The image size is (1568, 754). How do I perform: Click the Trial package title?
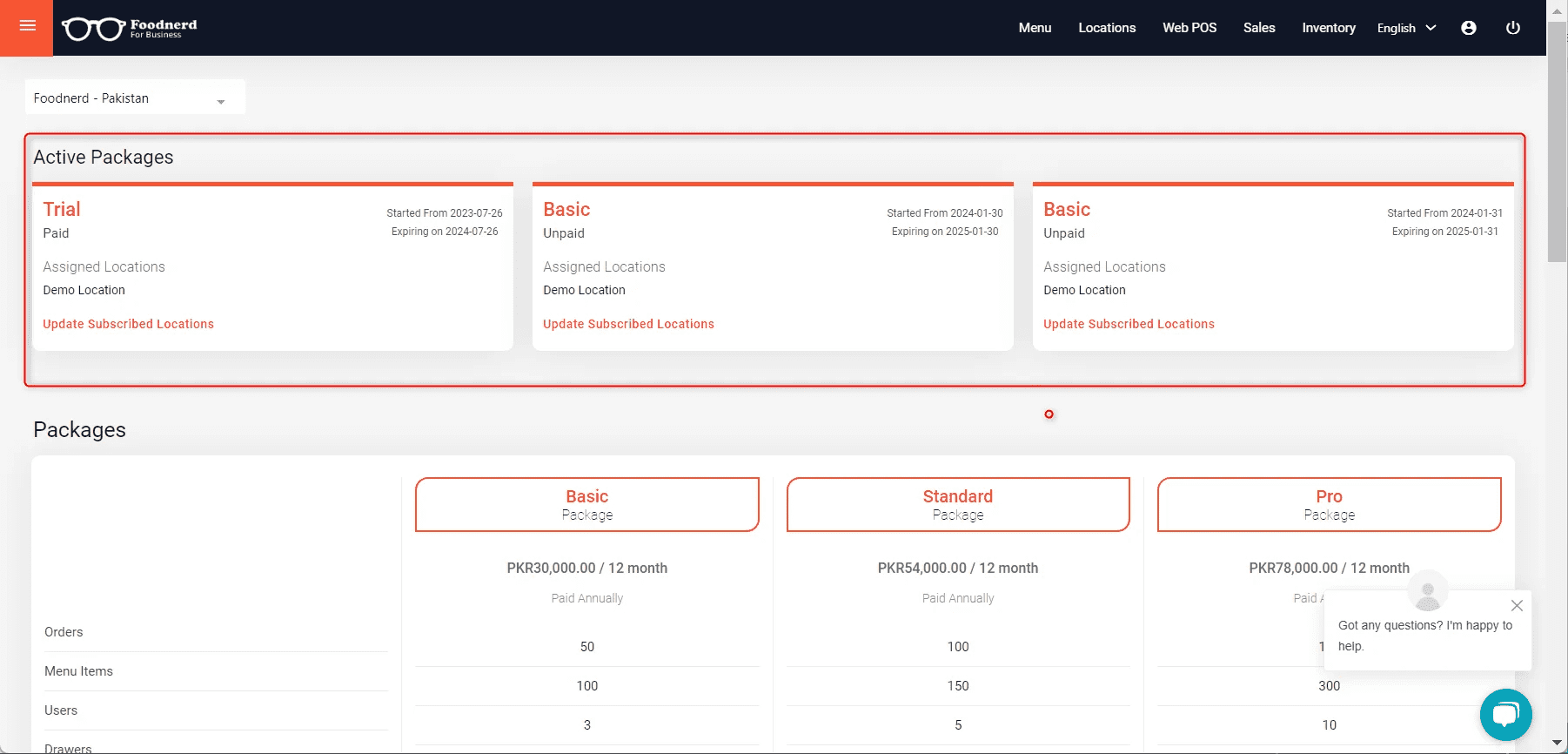pos(62,209)
